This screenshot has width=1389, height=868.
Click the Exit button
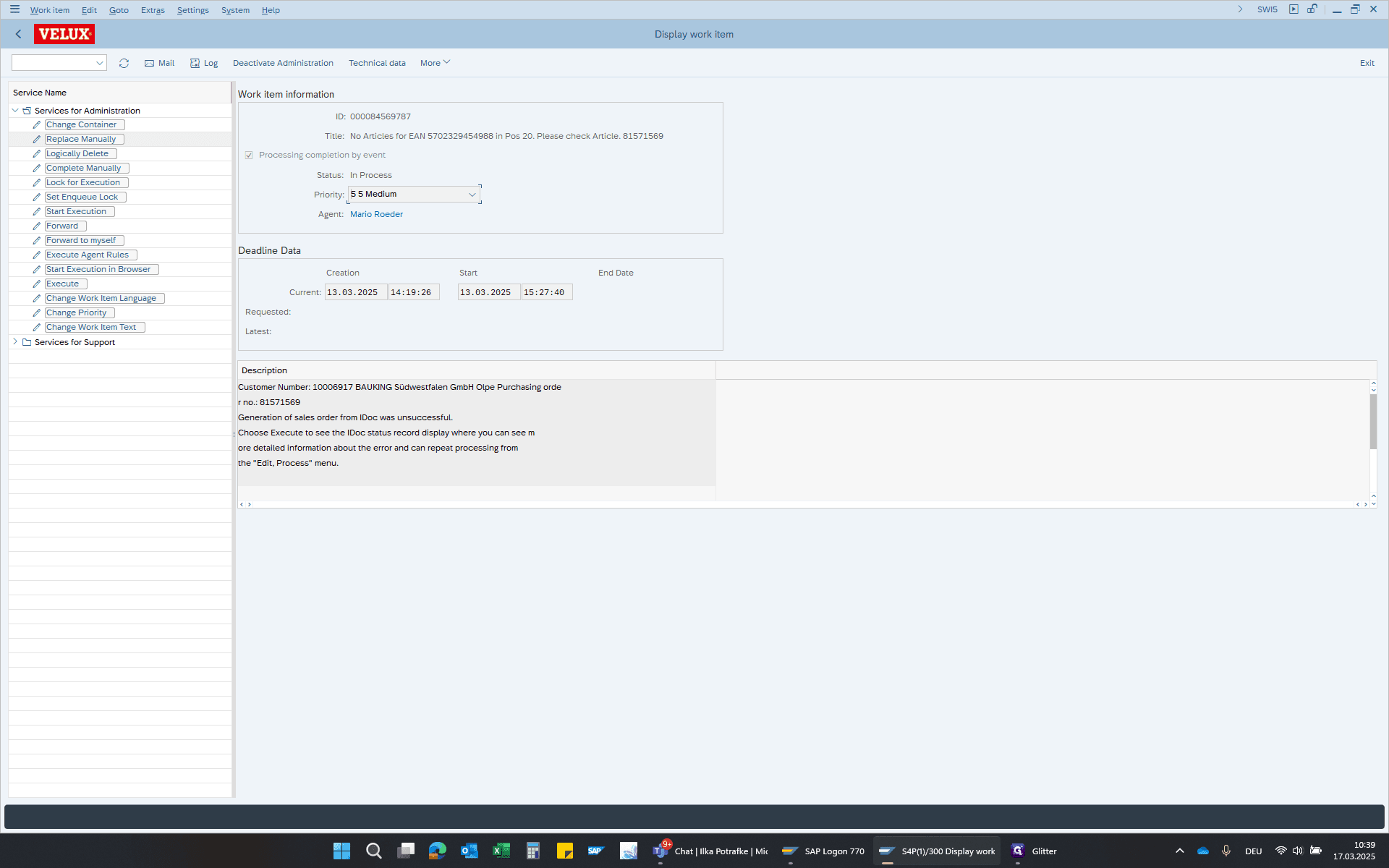coord(1367,63)
